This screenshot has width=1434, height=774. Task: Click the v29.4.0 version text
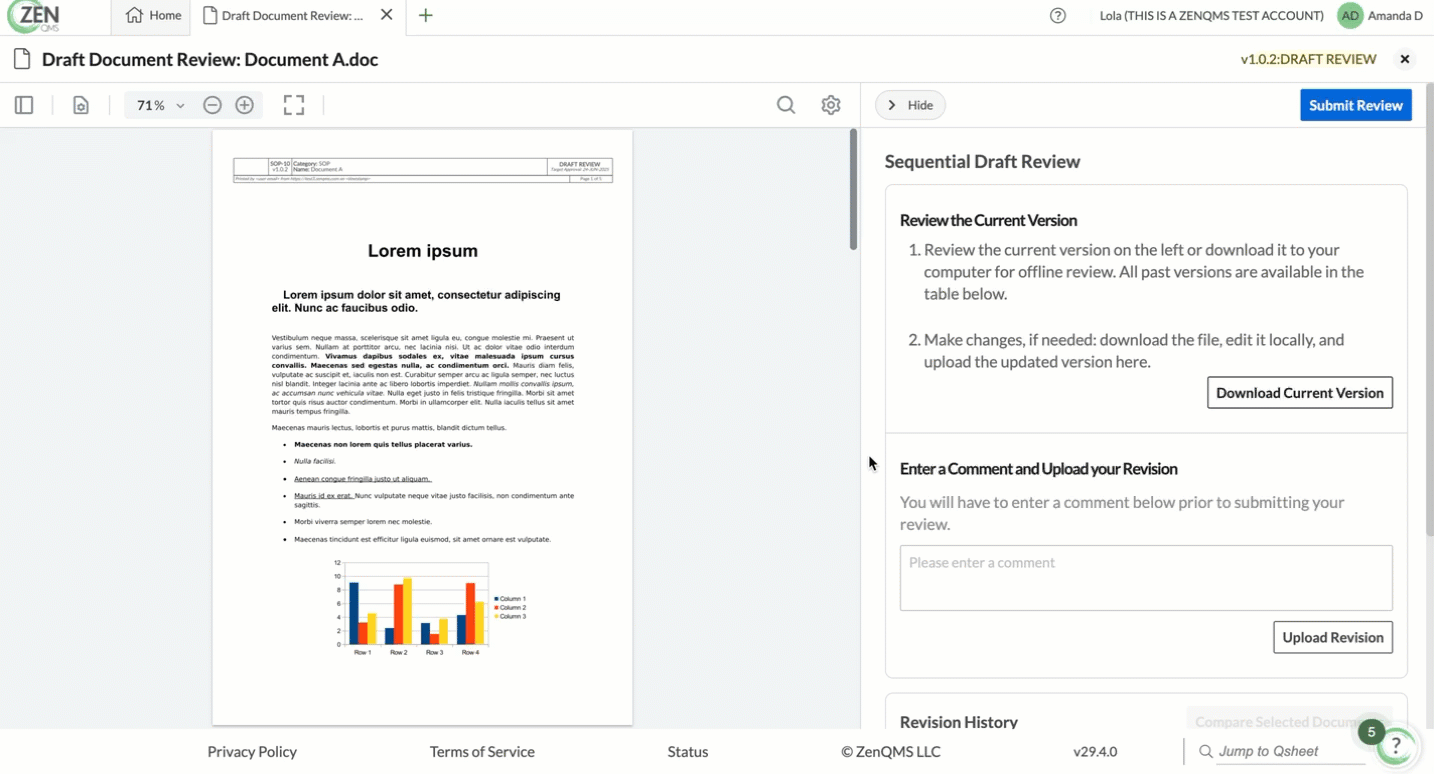click(1095, 751)
